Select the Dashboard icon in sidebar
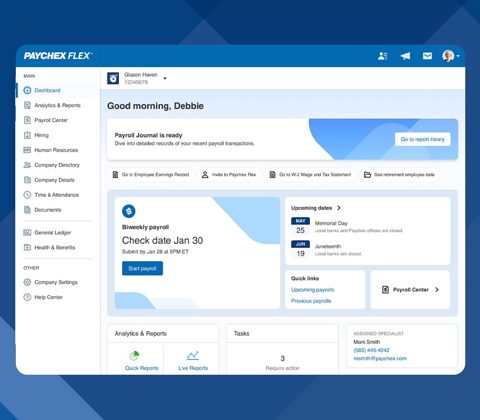This screenshot has height=420, width=480. click(x=27, y=90)
